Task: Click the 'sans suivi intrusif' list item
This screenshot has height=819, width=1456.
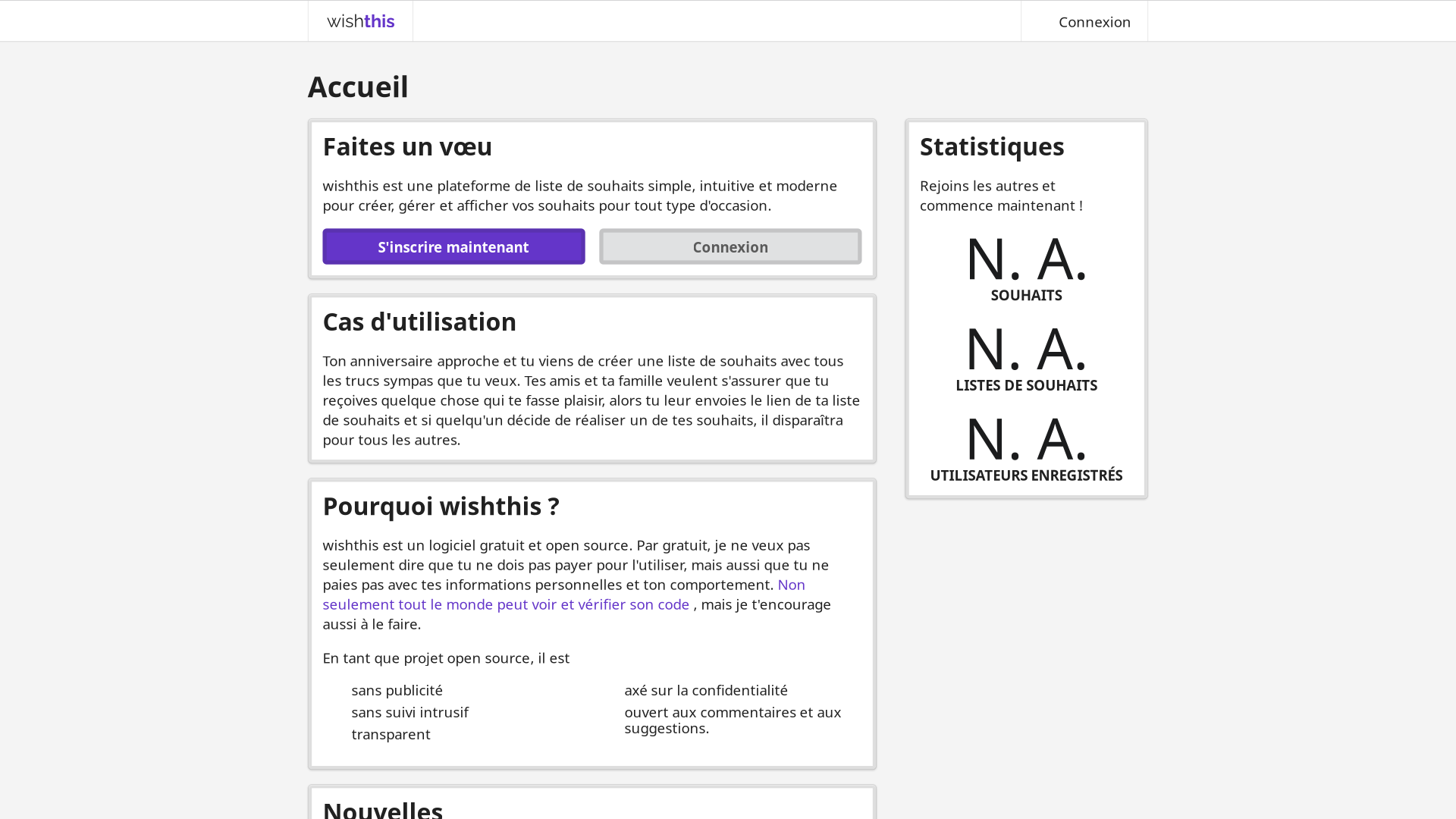Action: click(x=409, y=712)
